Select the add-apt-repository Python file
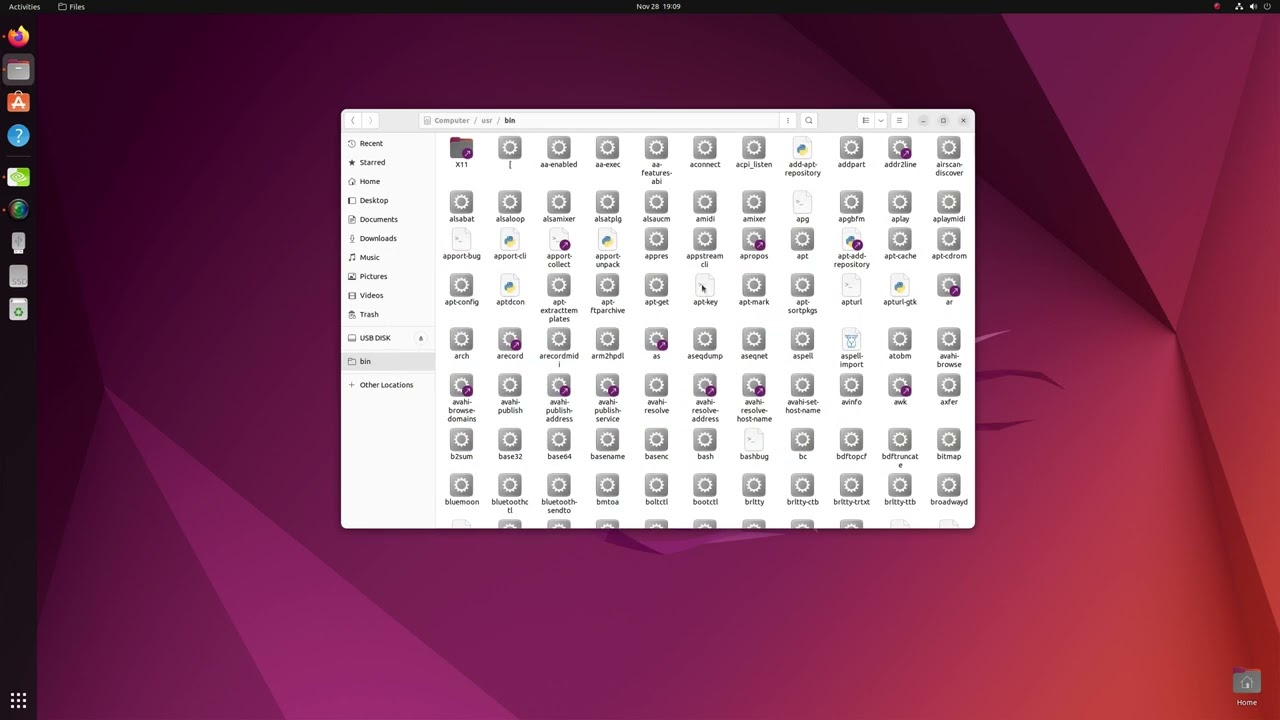The image size is (1280, 720). point(802,157)
